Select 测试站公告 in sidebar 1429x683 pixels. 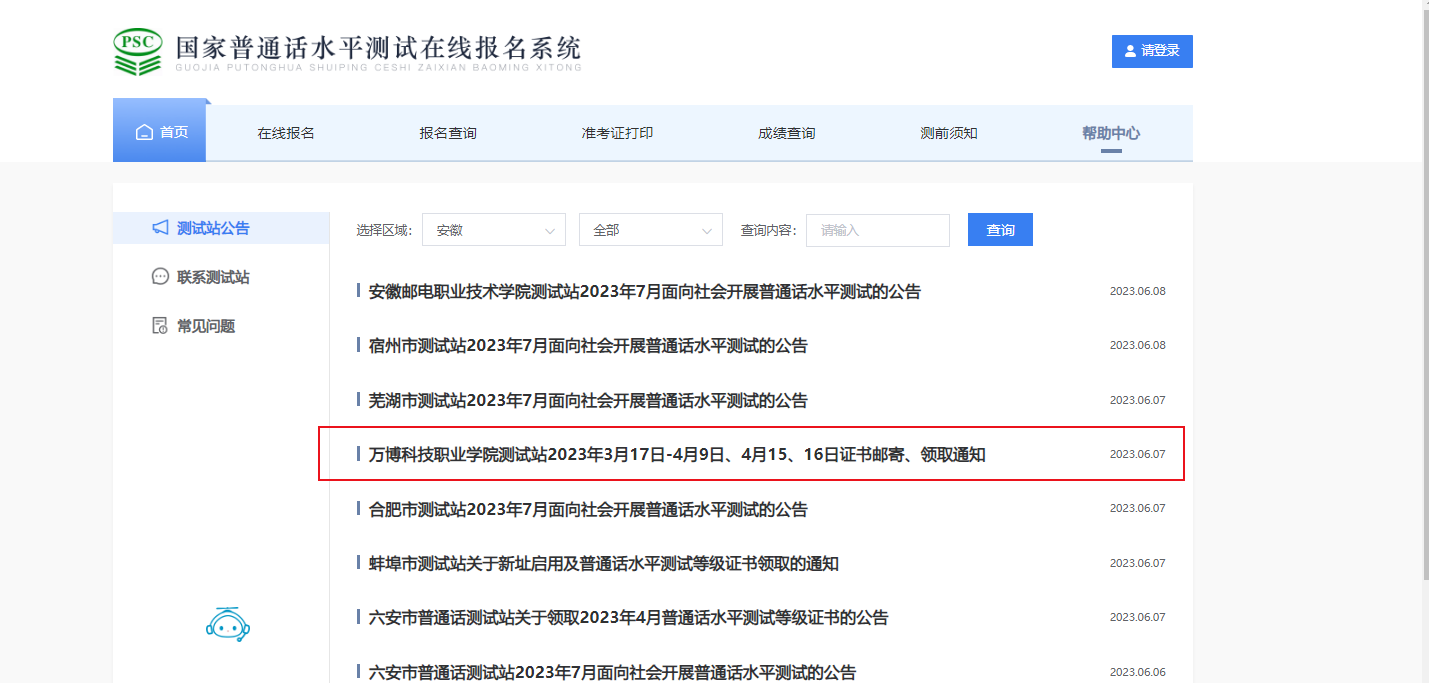pos(221,228)
